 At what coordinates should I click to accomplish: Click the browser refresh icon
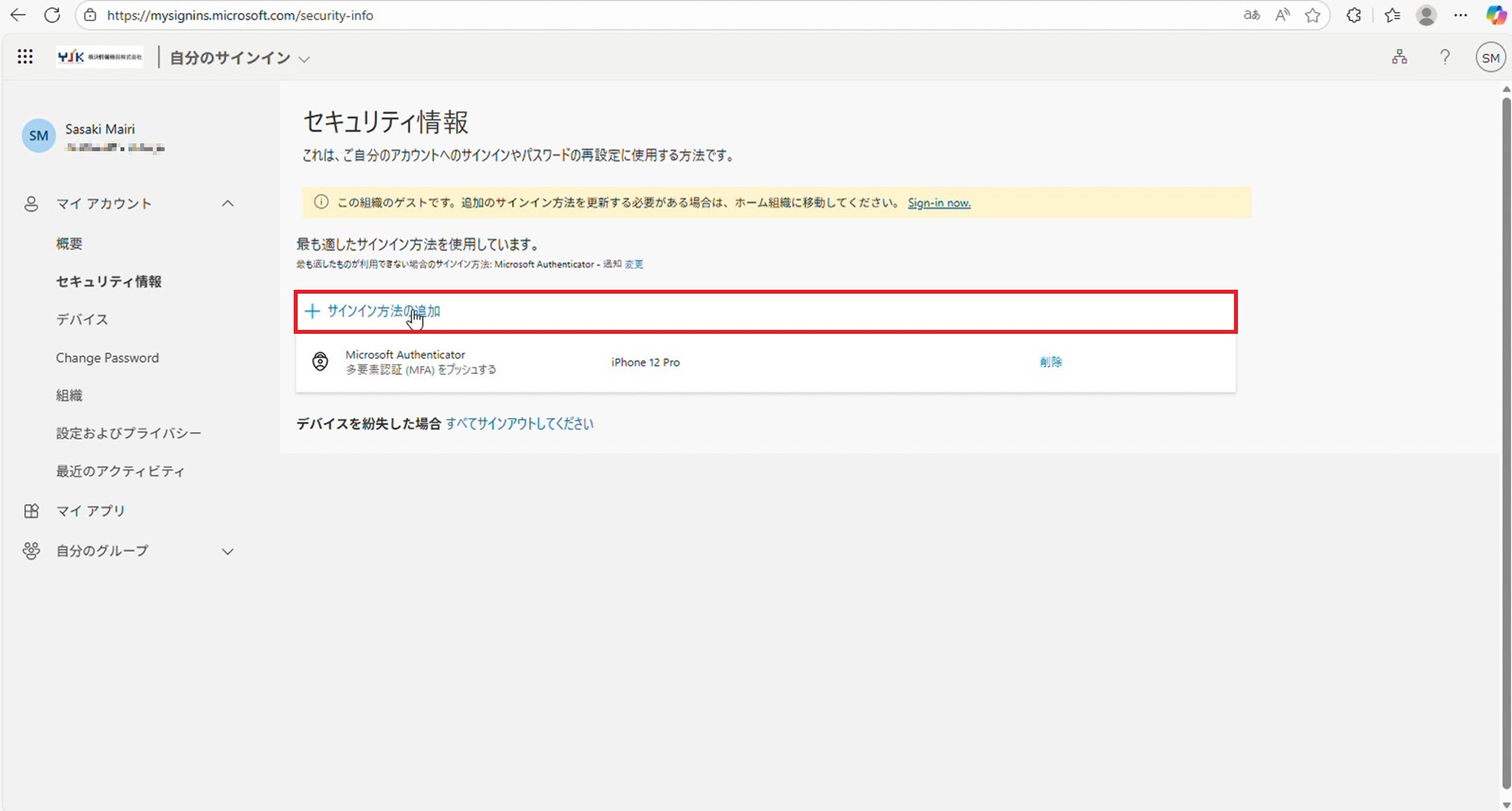(x=52, y=15)
